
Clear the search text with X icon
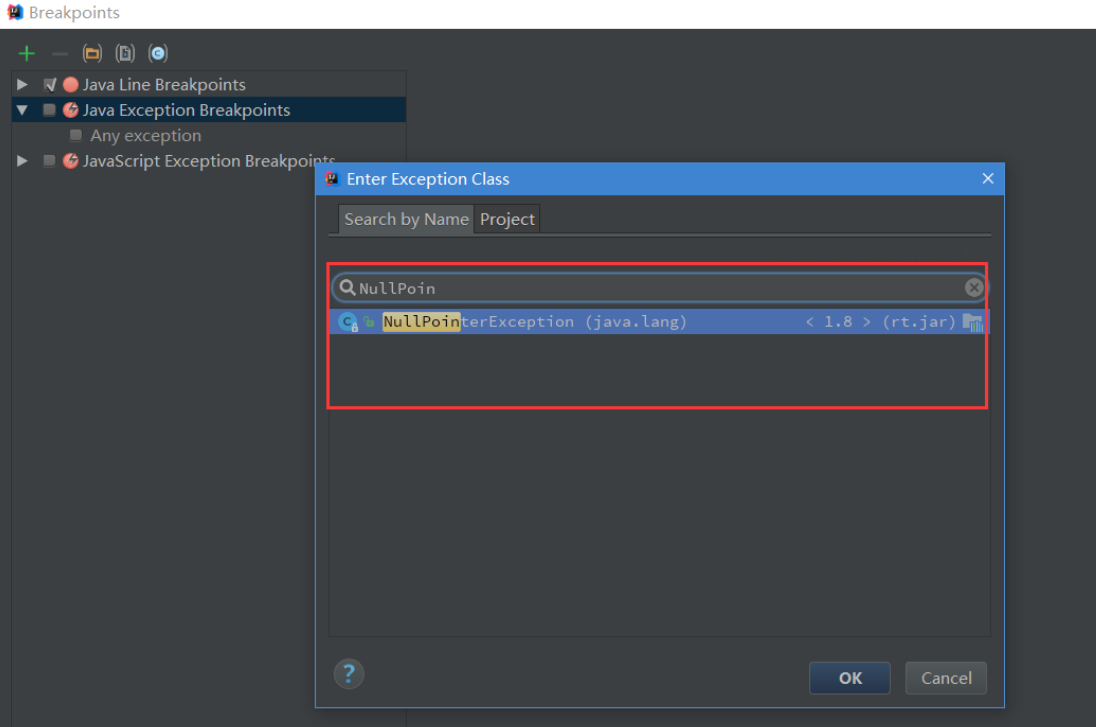point(974,287)
